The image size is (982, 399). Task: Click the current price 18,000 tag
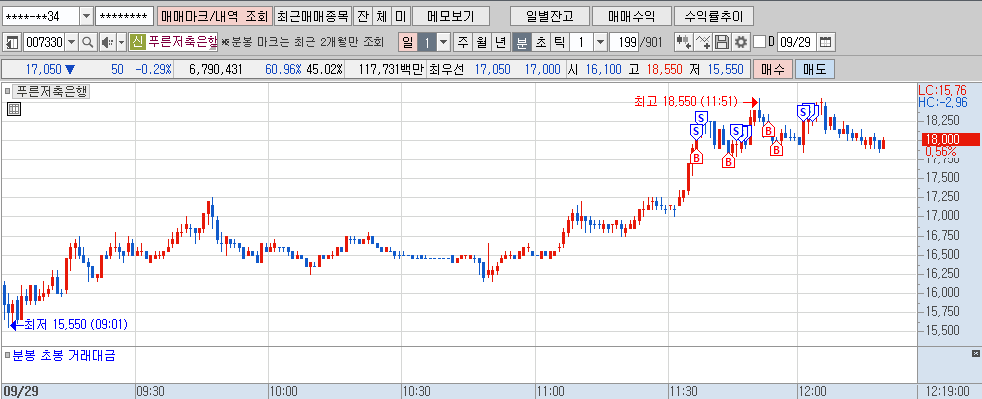(951, 139)
